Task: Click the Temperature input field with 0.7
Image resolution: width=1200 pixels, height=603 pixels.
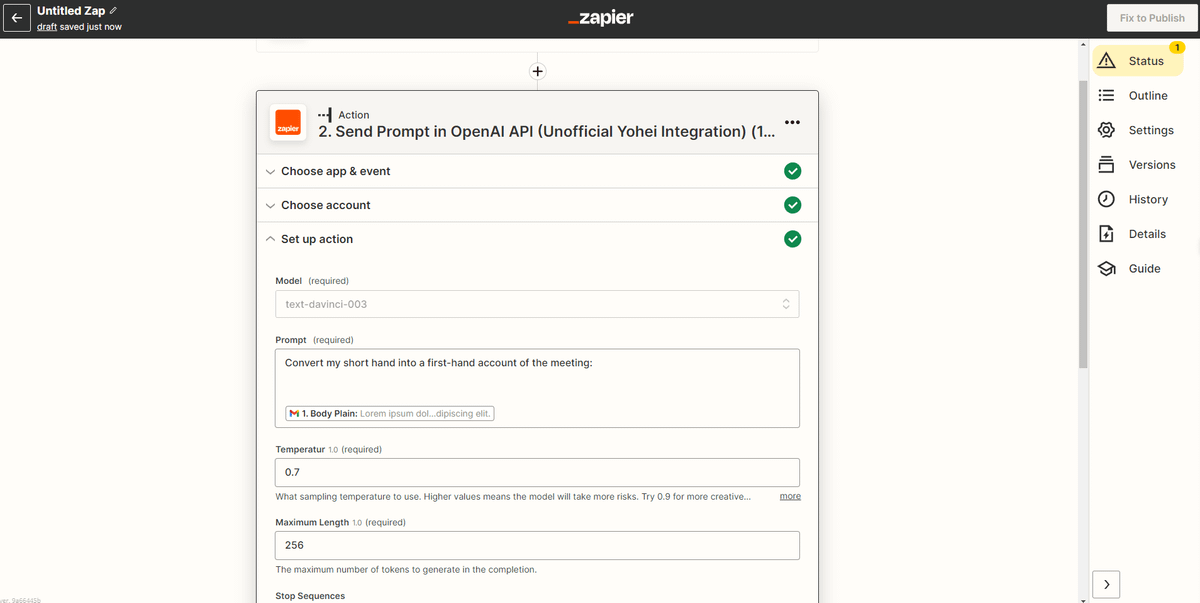Action: click(537, 472)
